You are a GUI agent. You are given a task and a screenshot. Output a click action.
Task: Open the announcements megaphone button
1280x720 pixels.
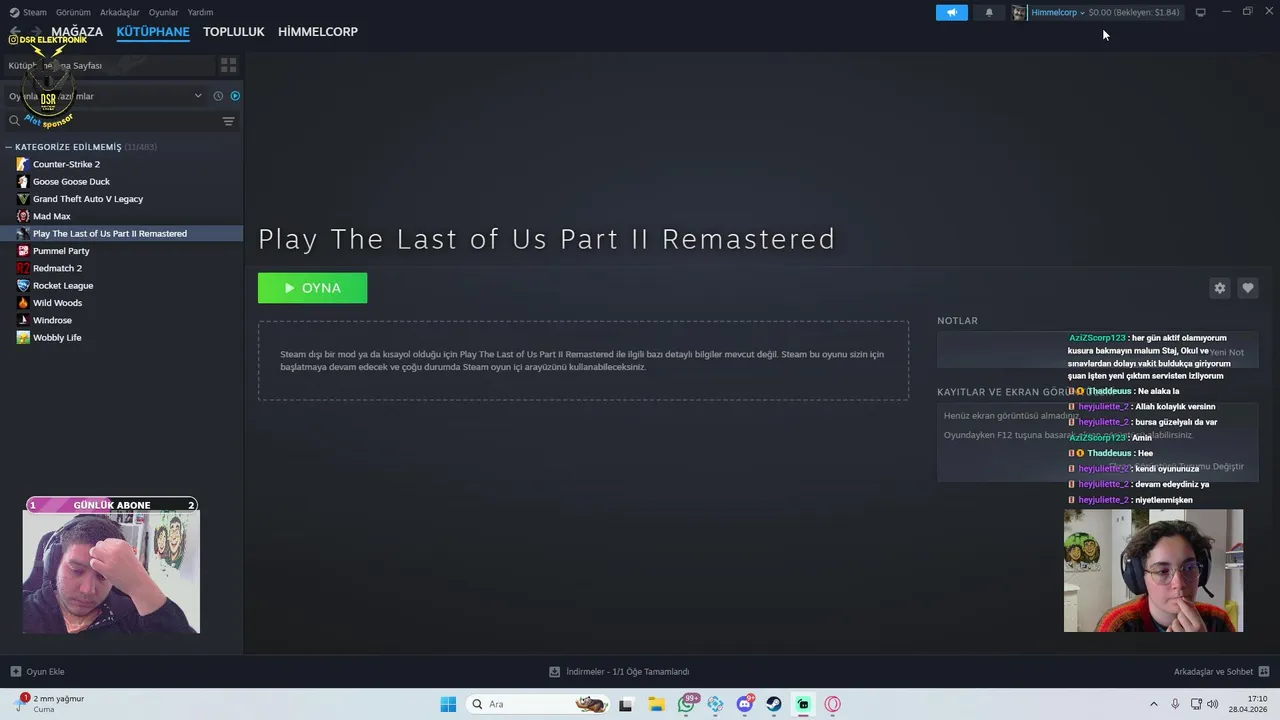[951, 12]
